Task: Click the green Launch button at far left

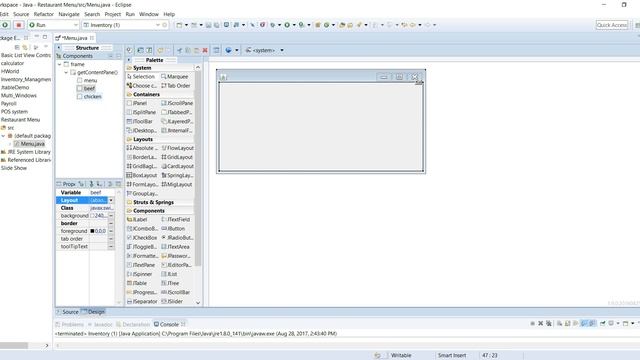Action: [5, 25]
